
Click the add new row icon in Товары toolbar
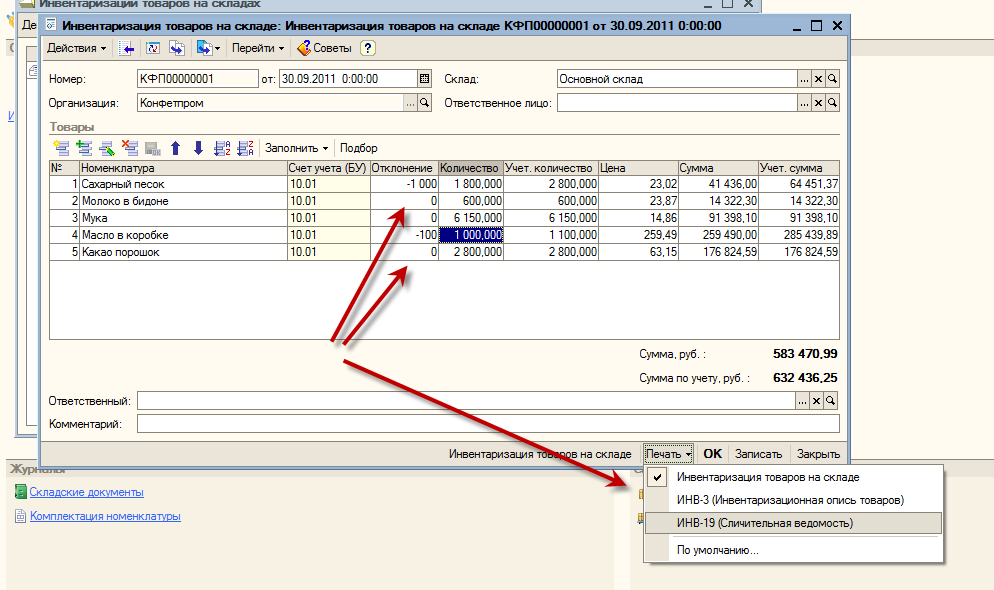click(x=61, y=148)
